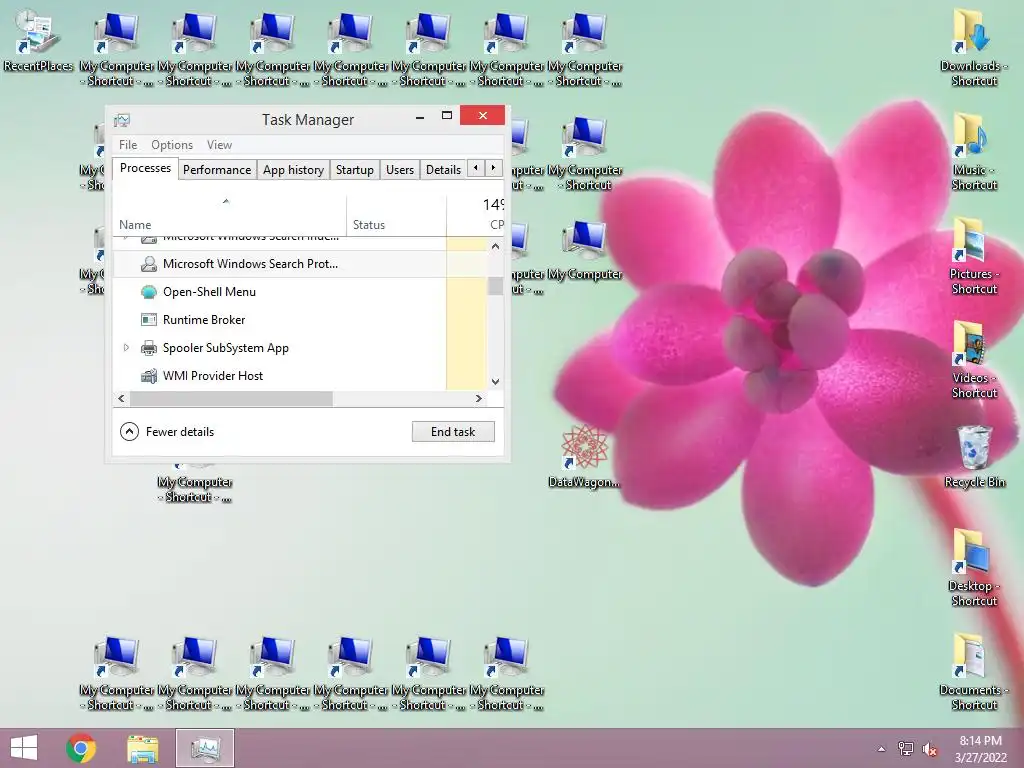Open the network icon in system tray
Screen dimensions: 1024x768
(906, 748)
